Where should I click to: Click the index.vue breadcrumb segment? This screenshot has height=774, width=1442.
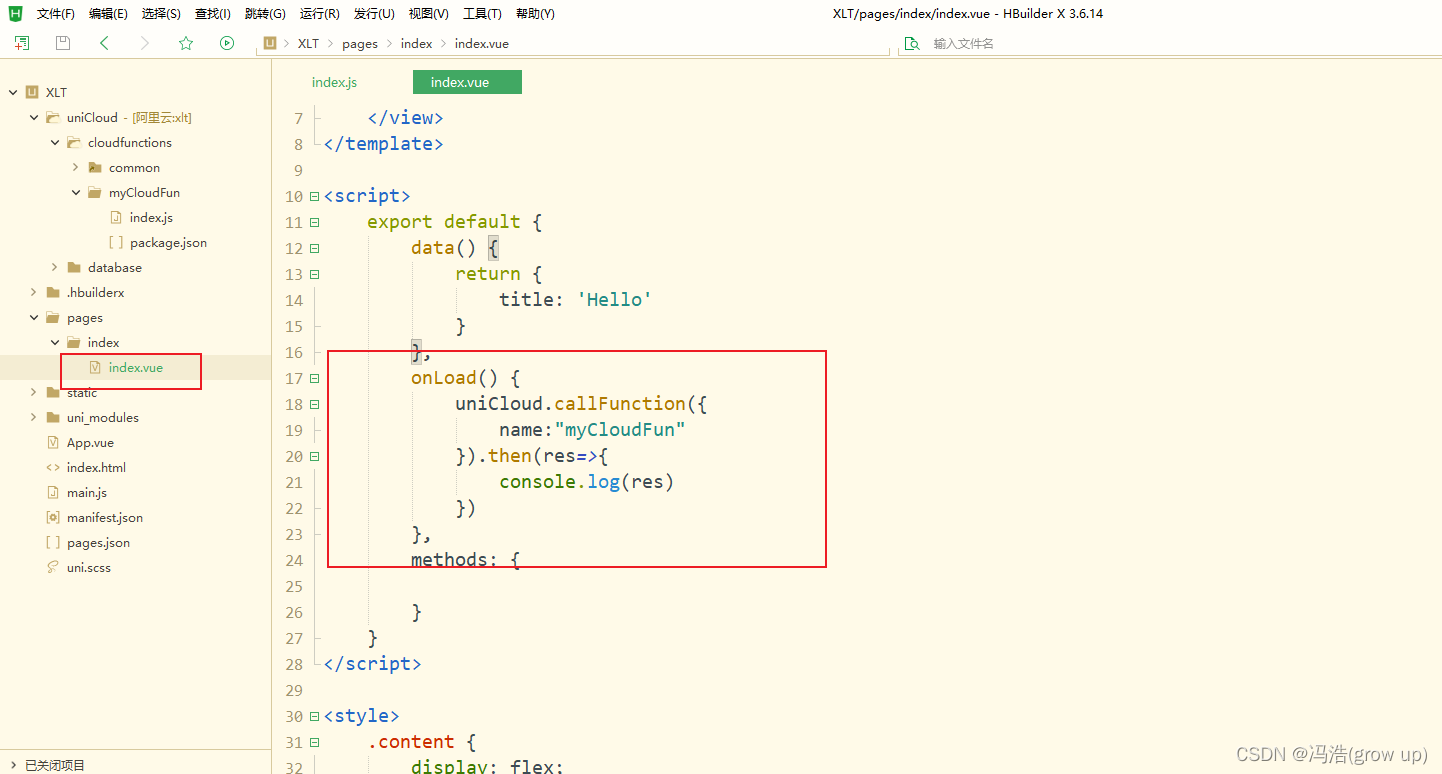482,43
